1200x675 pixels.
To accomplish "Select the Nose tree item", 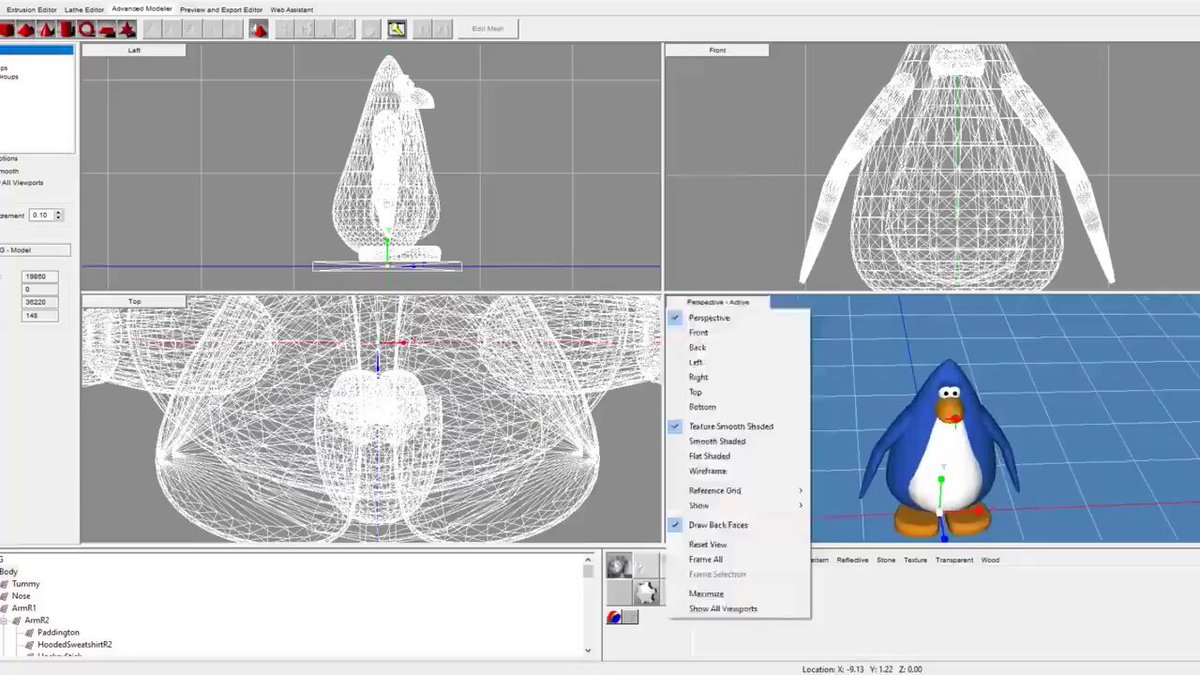I will (x=21, y=596).
